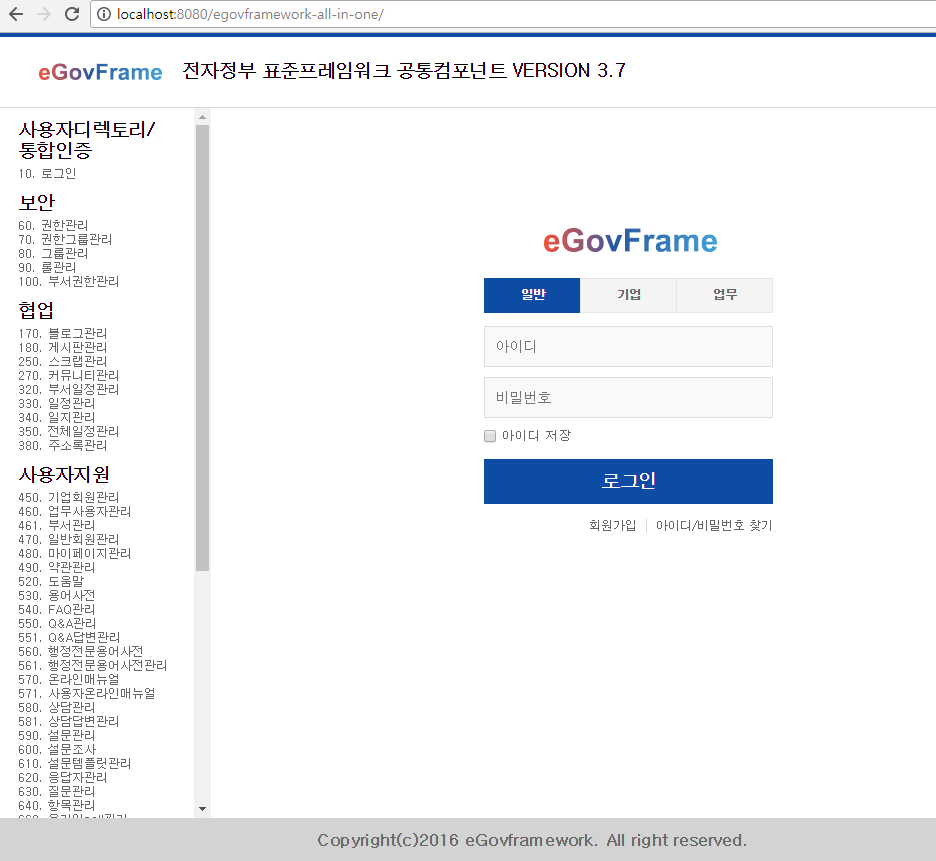Open 10. 로그인 in sidebar
Screen dimensions: 936x861
[47, 173]
